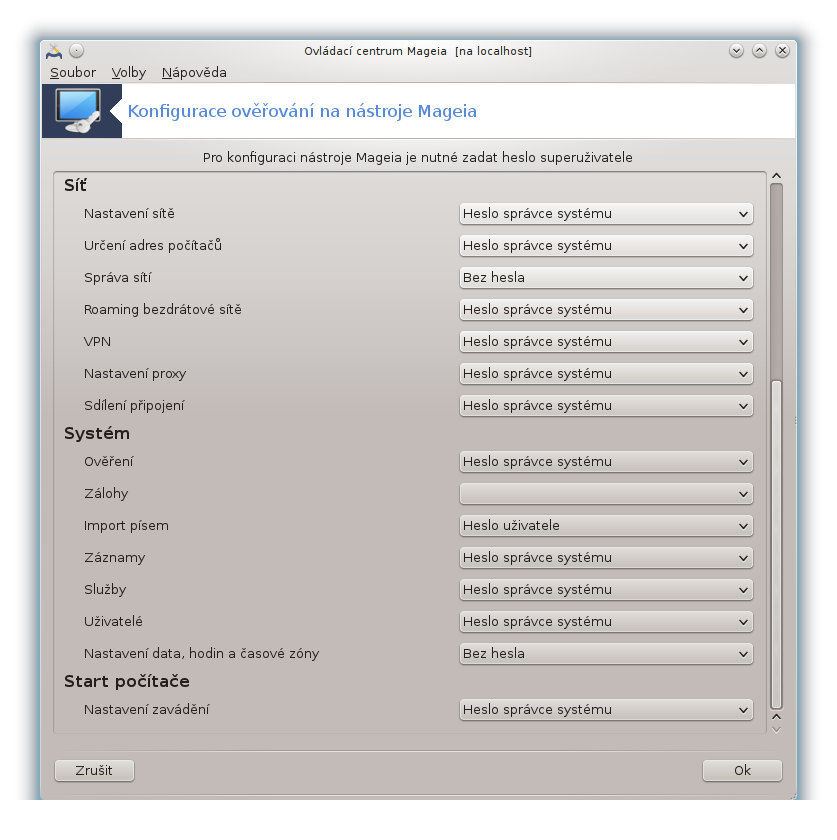Viewport: 837px width, 840px height.
Task: Minimize the Mageia Control Center window
Action: 736,51
